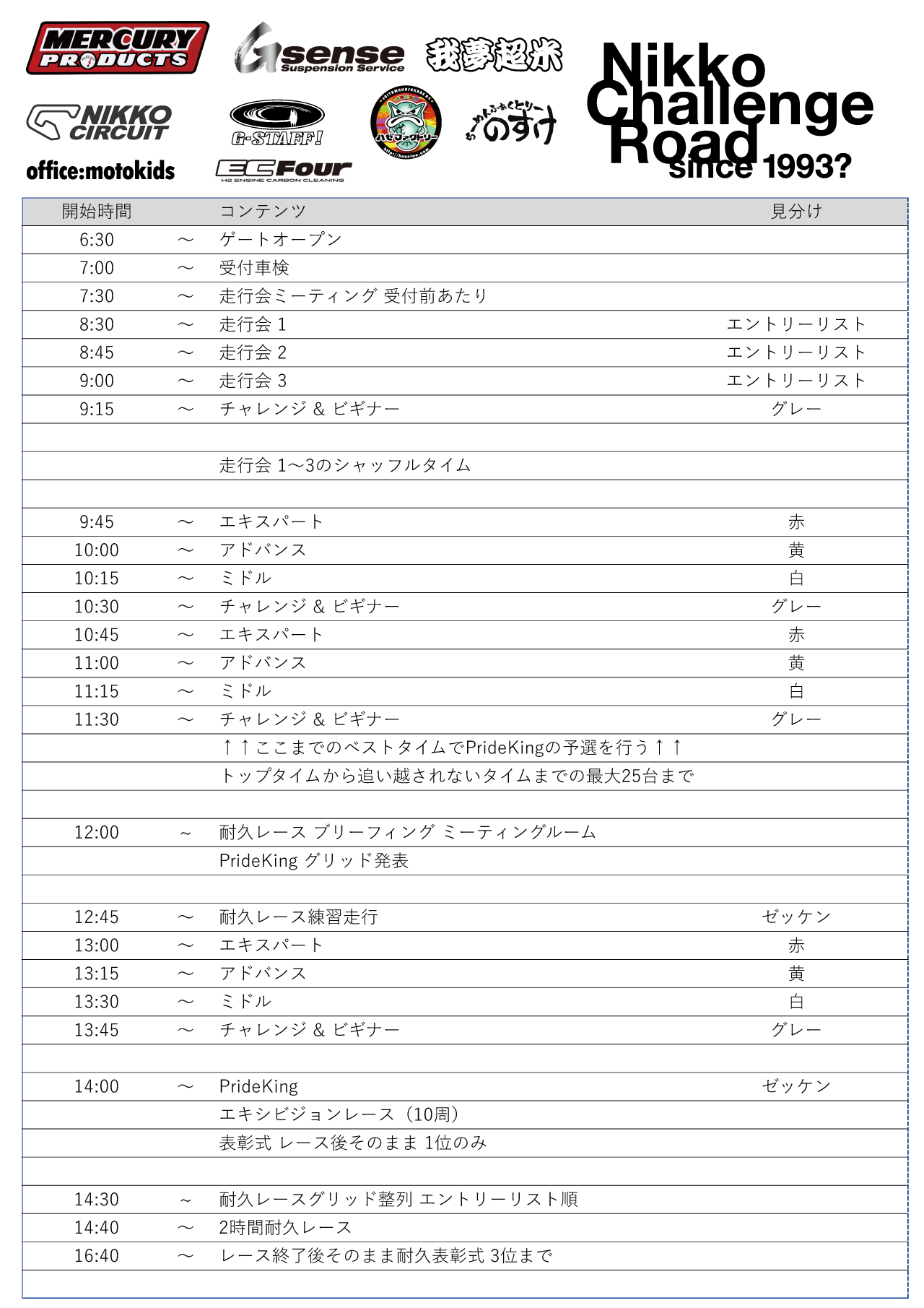Viewport: 924px width, 1308px height.
Task: Click 白 in the 11:15 row
Action: [x=796, y=691]
